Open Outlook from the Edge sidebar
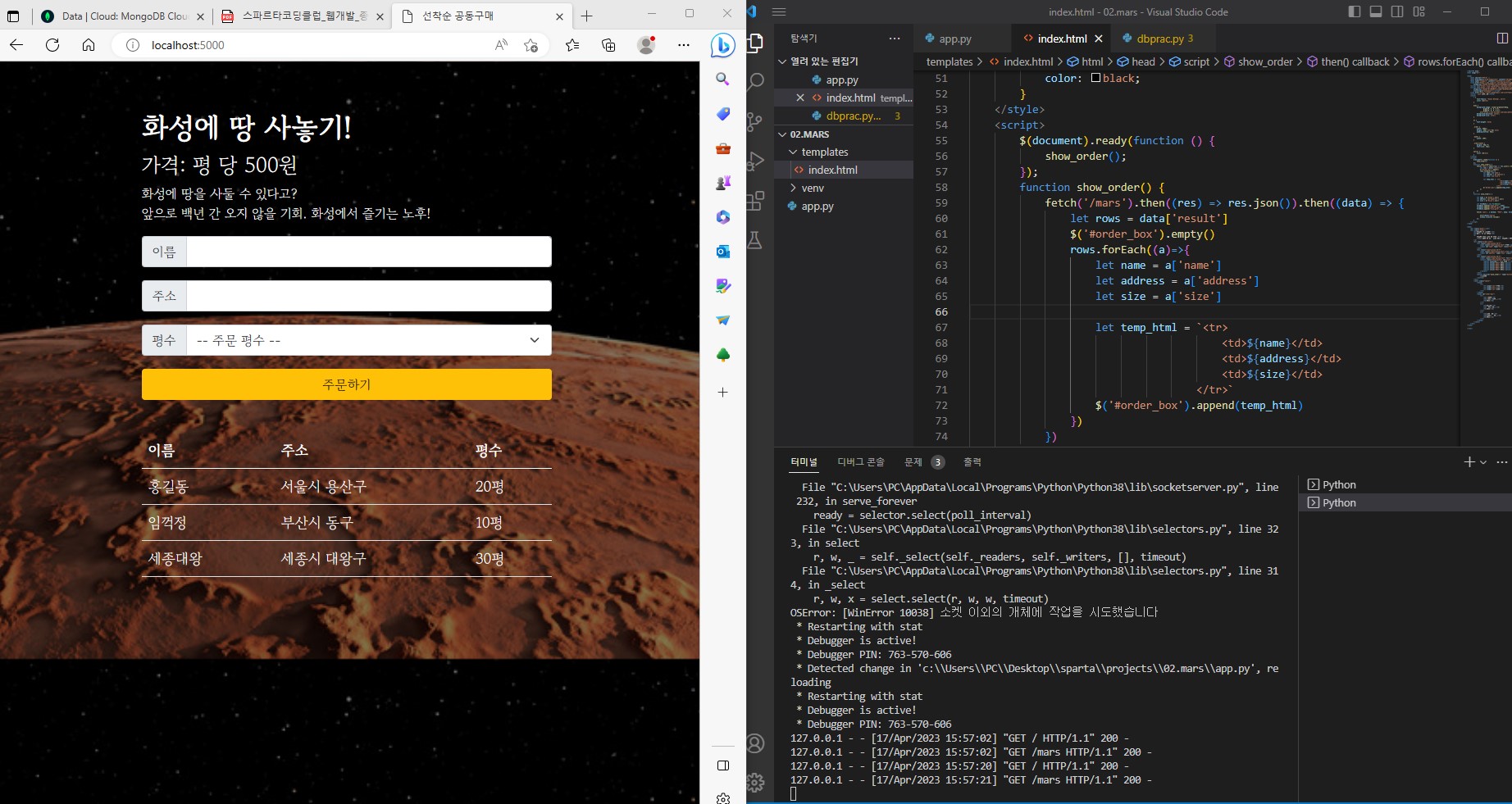This screenshot has width=1512, height=804. (x=722, y=252)
